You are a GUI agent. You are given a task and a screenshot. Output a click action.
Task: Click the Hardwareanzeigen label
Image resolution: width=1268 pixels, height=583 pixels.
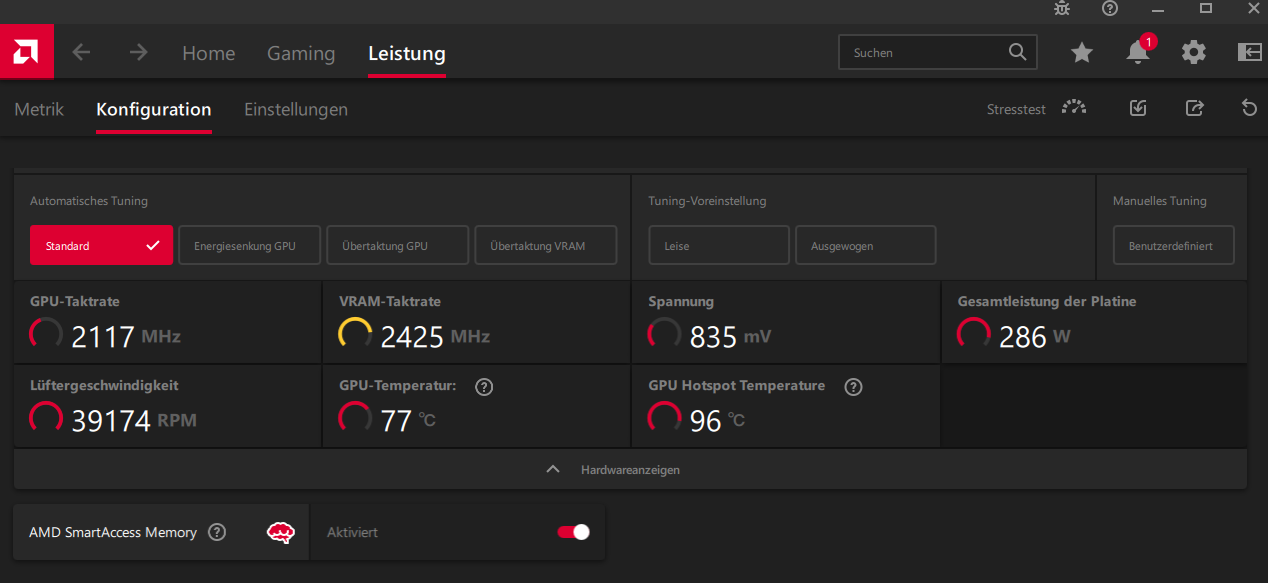(630, 470)
